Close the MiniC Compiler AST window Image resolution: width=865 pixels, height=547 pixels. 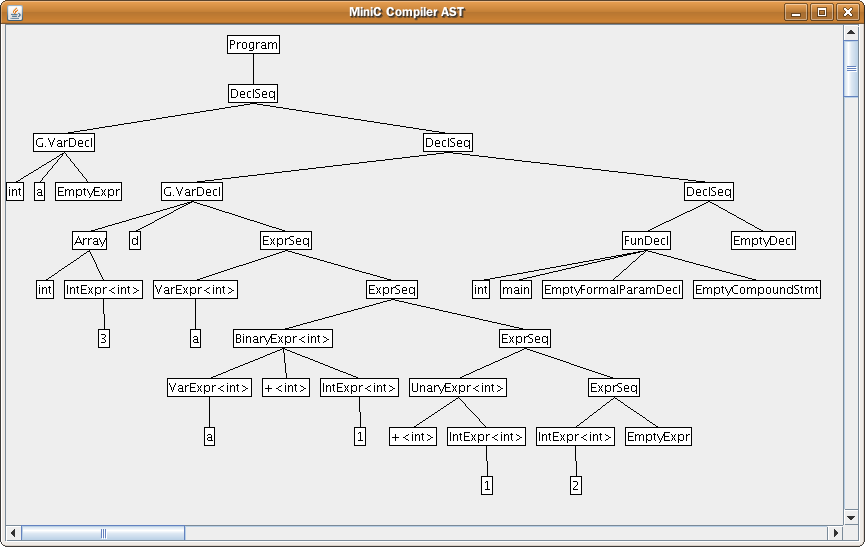846,12
